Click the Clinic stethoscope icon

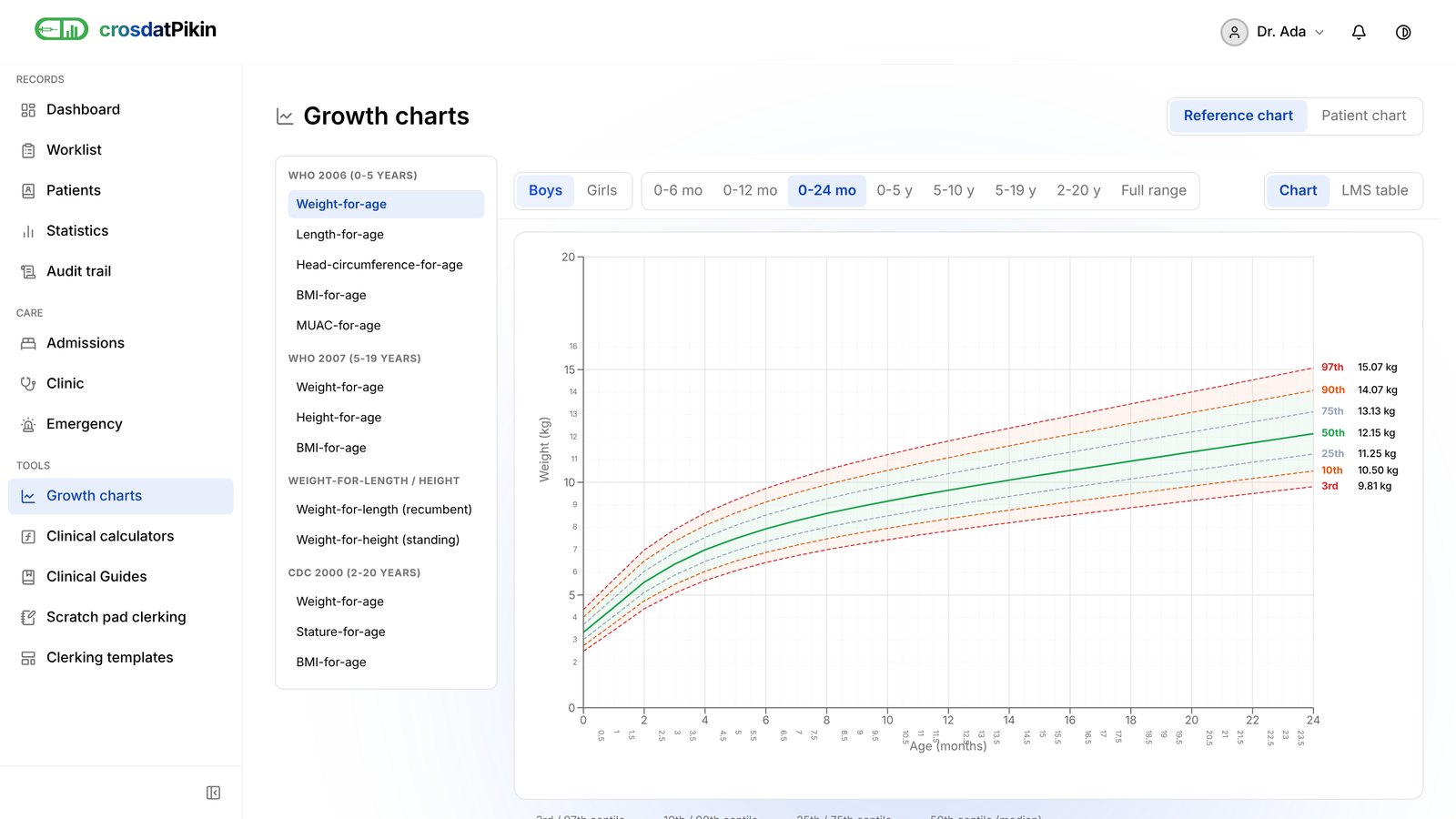point(28,384)
